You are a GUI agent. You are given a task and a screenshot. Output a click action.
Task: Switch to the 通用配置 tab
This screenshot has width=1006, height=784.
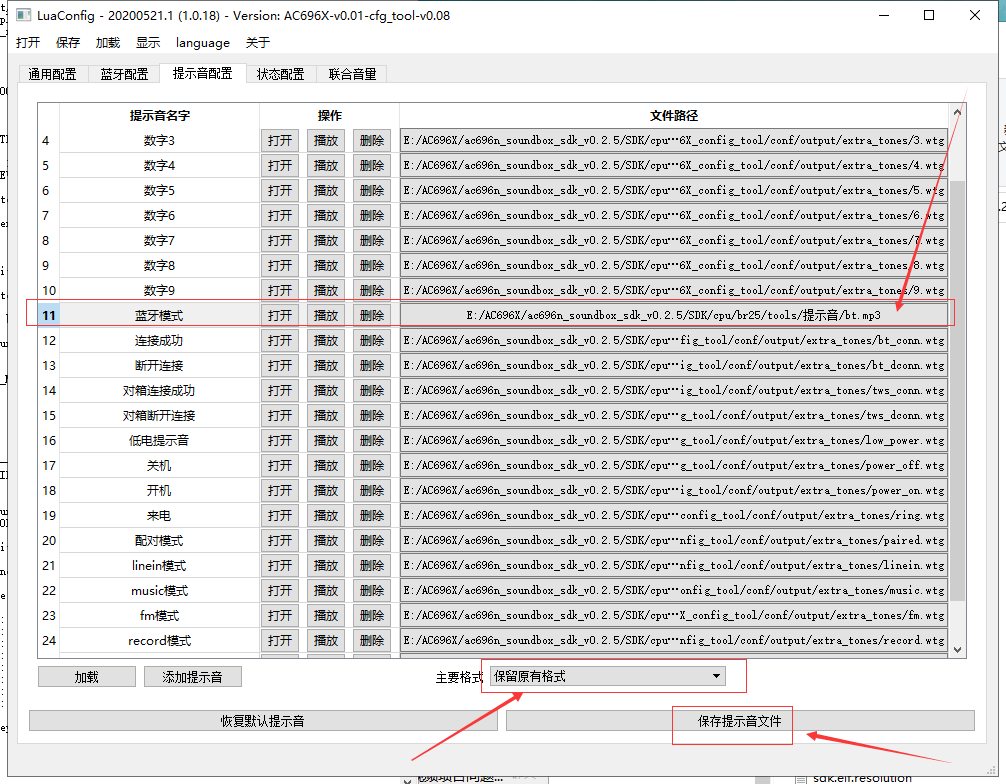tap(52, 74)
